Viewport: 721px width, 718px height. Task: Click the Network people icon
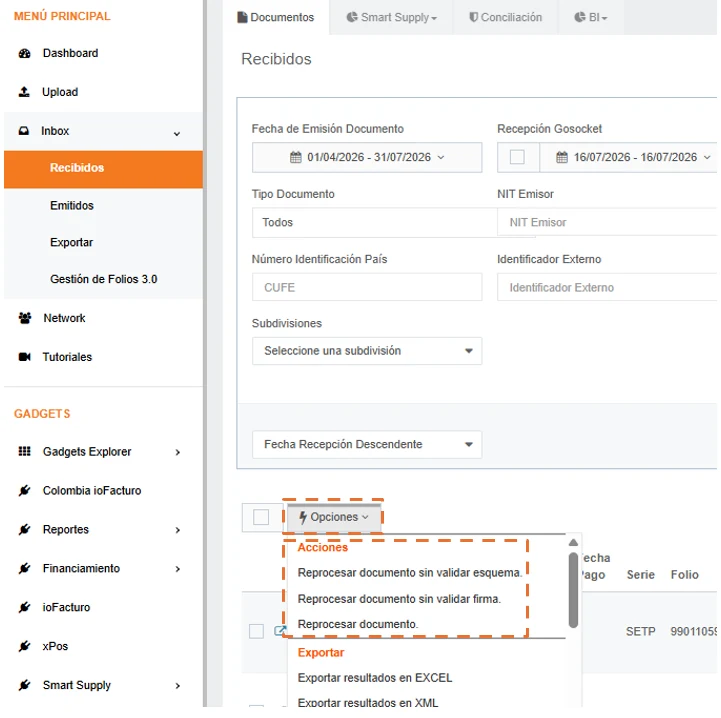tap(25, 318)
